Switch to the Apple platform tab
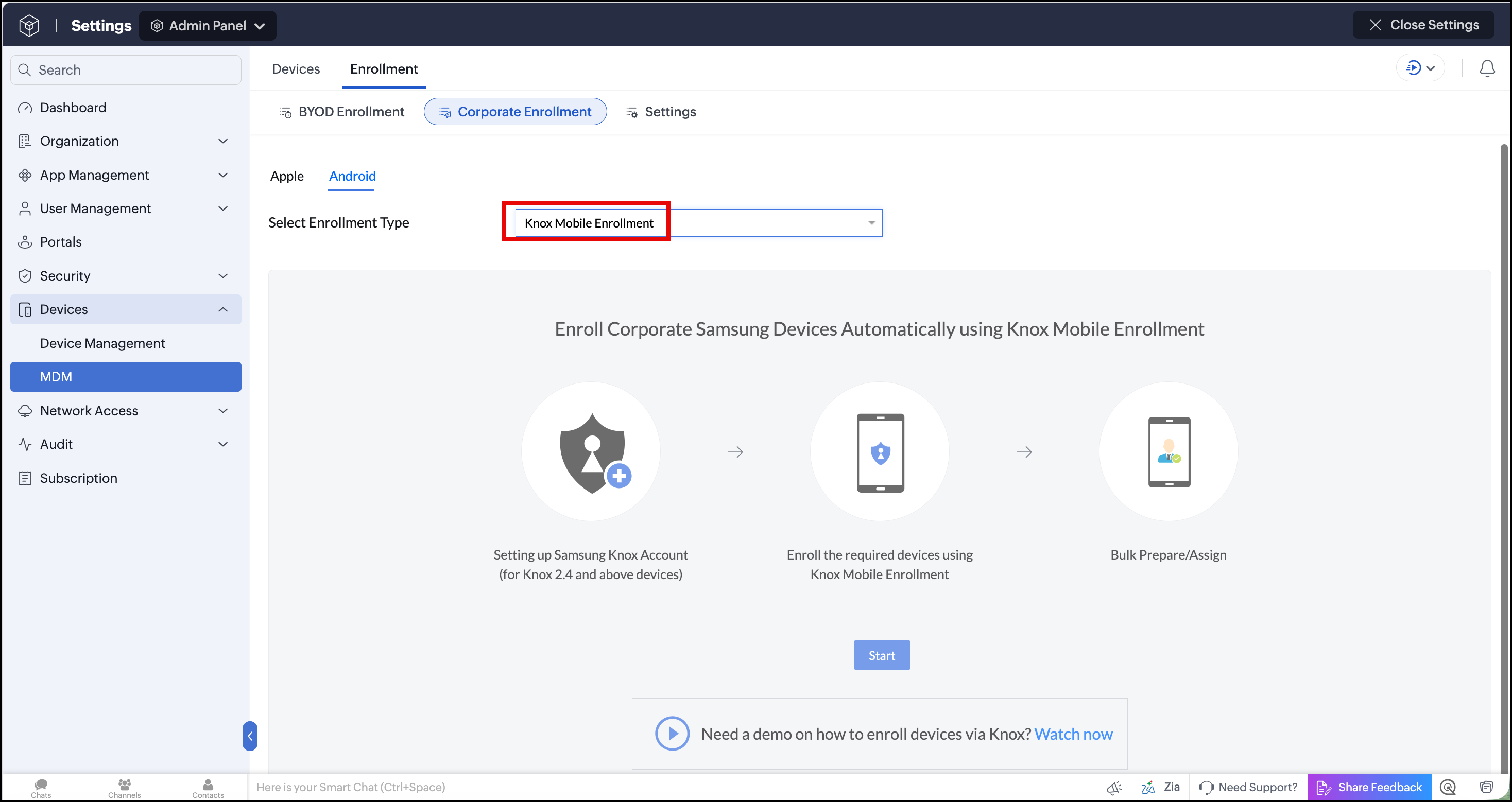The image size is (1512, 802). tap(287, 177)
